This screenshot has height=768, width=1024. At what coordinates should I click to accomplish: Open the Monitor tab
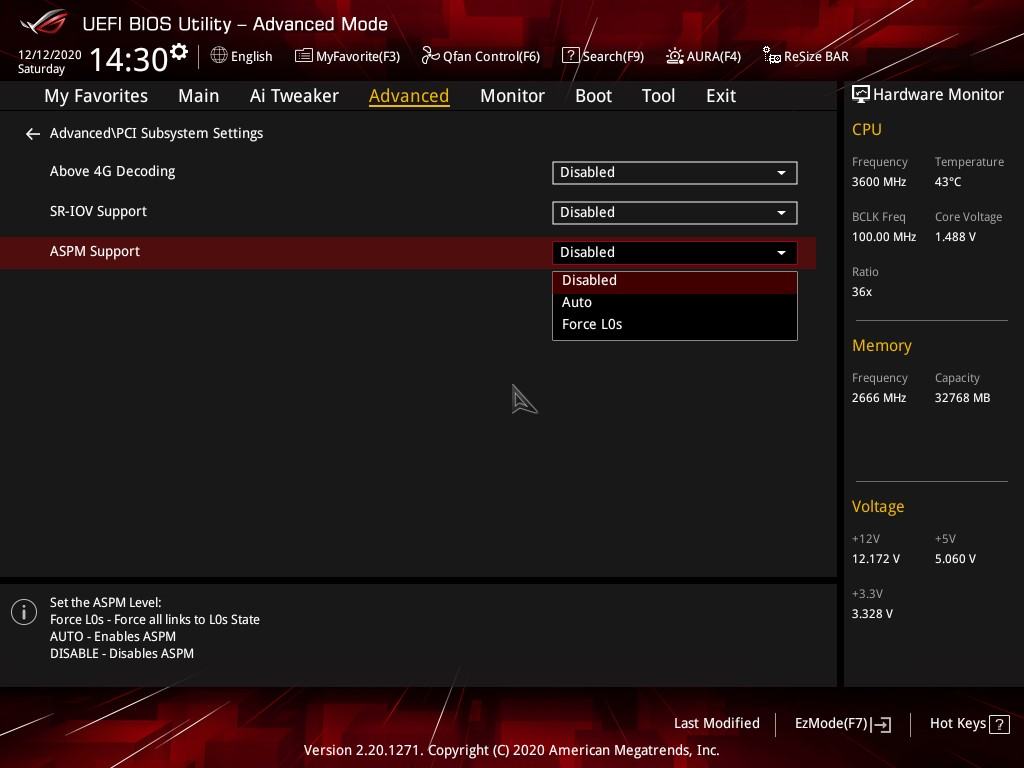tap(512, 96)
